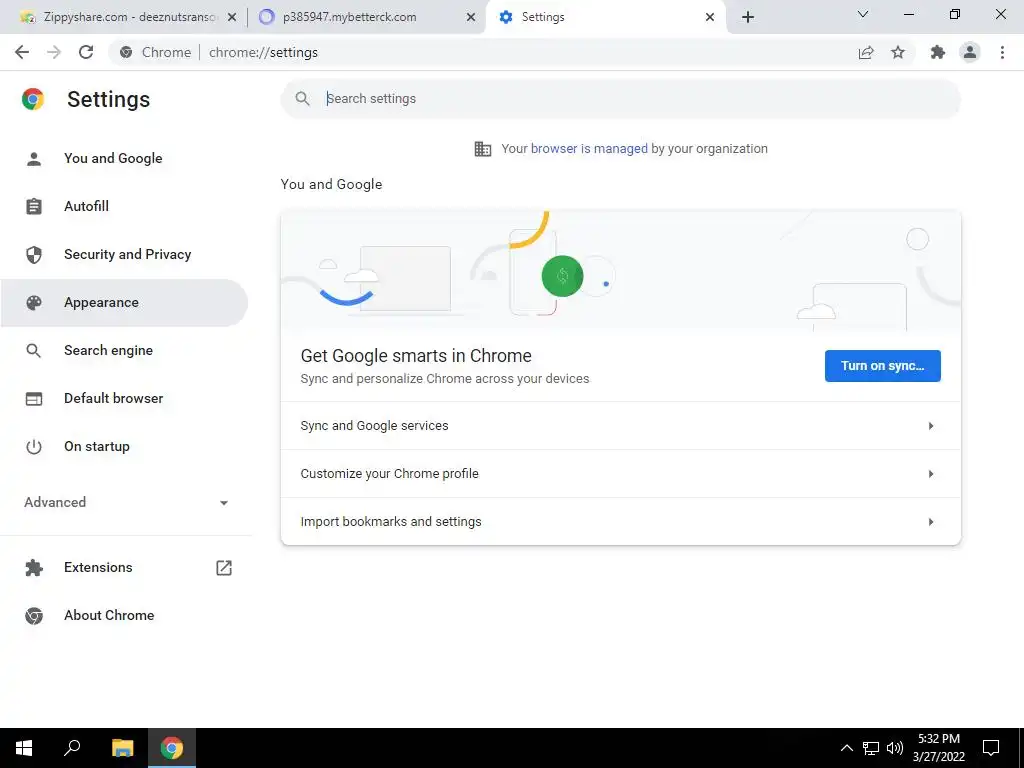This screenshot has height=768, width=1024.
Task: Share this page using the share icon
Action: pos(866,52)
